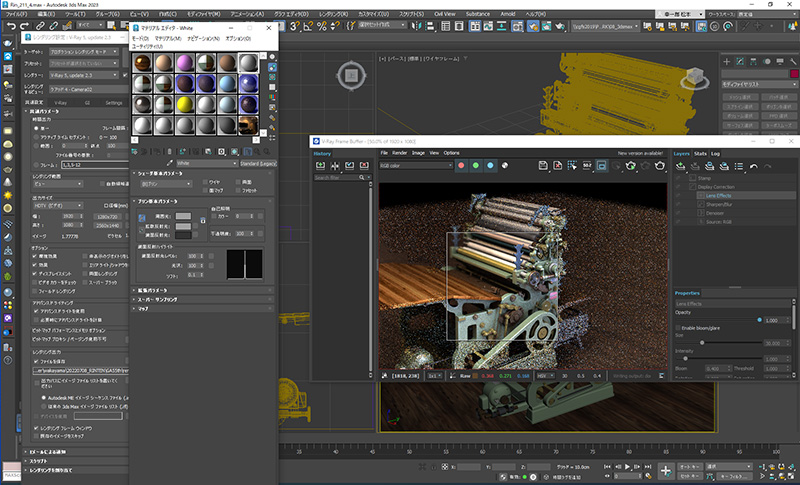
Task: Select Single frame radio button in time output
Action: (x=36, y=129)
